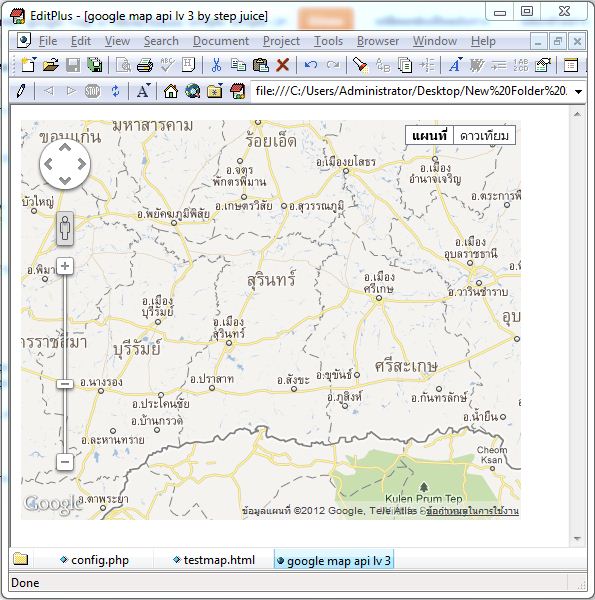Expand the address bar dropdown arrow
Viewport: 595px width, 600px height.
(x=579, y=92)
